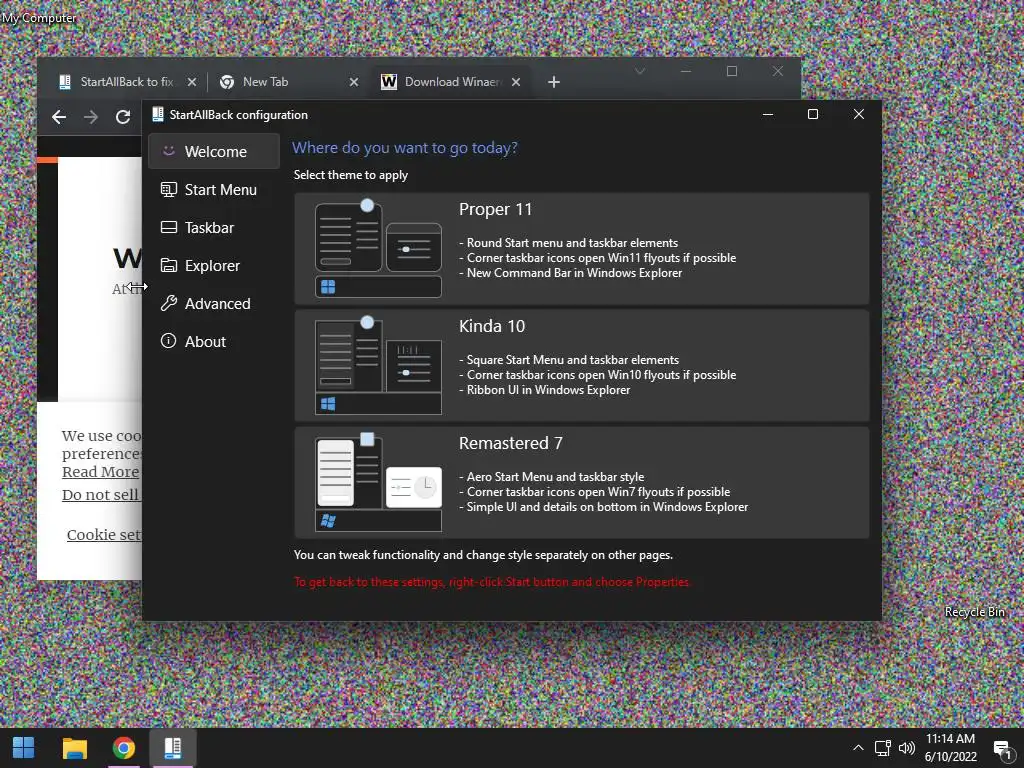Image resolution: width=1024 pixels, height=768 pixels.
Task: Close the StartAllBack browser tab
Action: (191, 82)
